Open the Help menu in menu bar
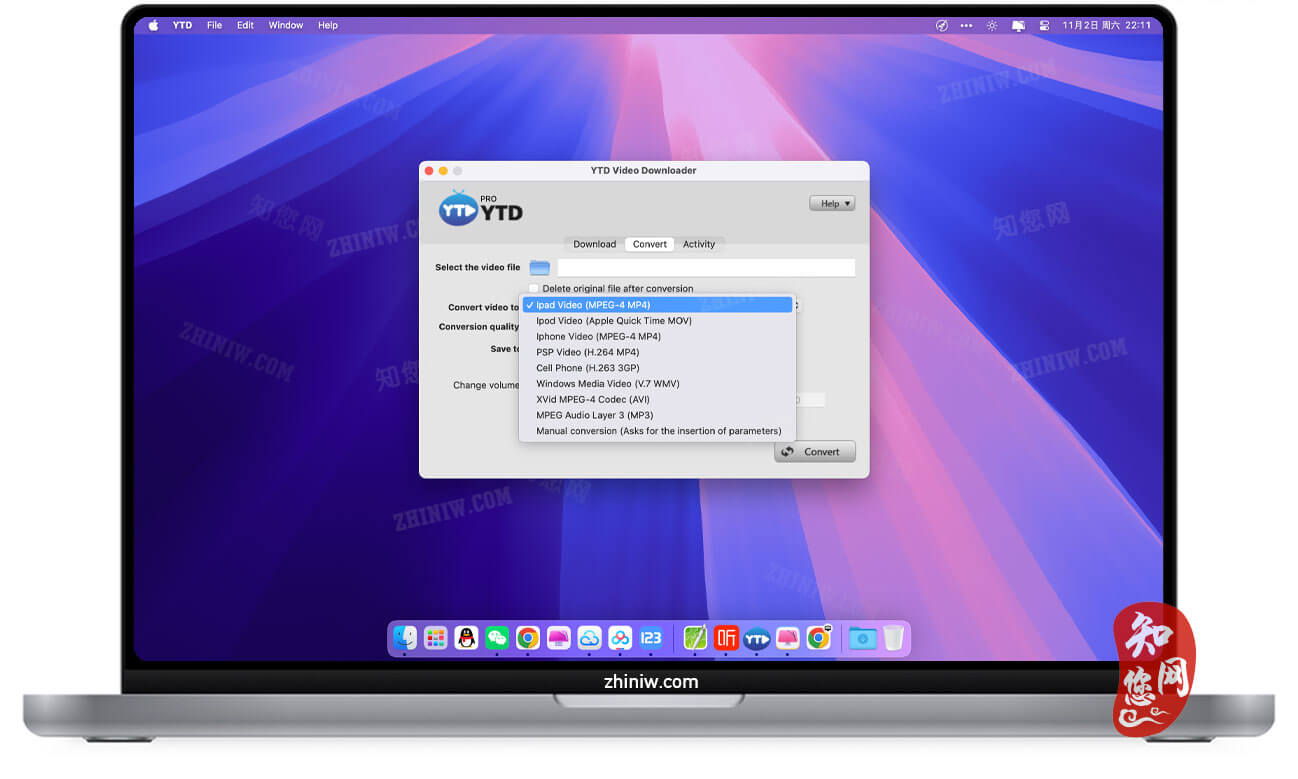This screenshot has height=779, width=1298. [328, 25]
